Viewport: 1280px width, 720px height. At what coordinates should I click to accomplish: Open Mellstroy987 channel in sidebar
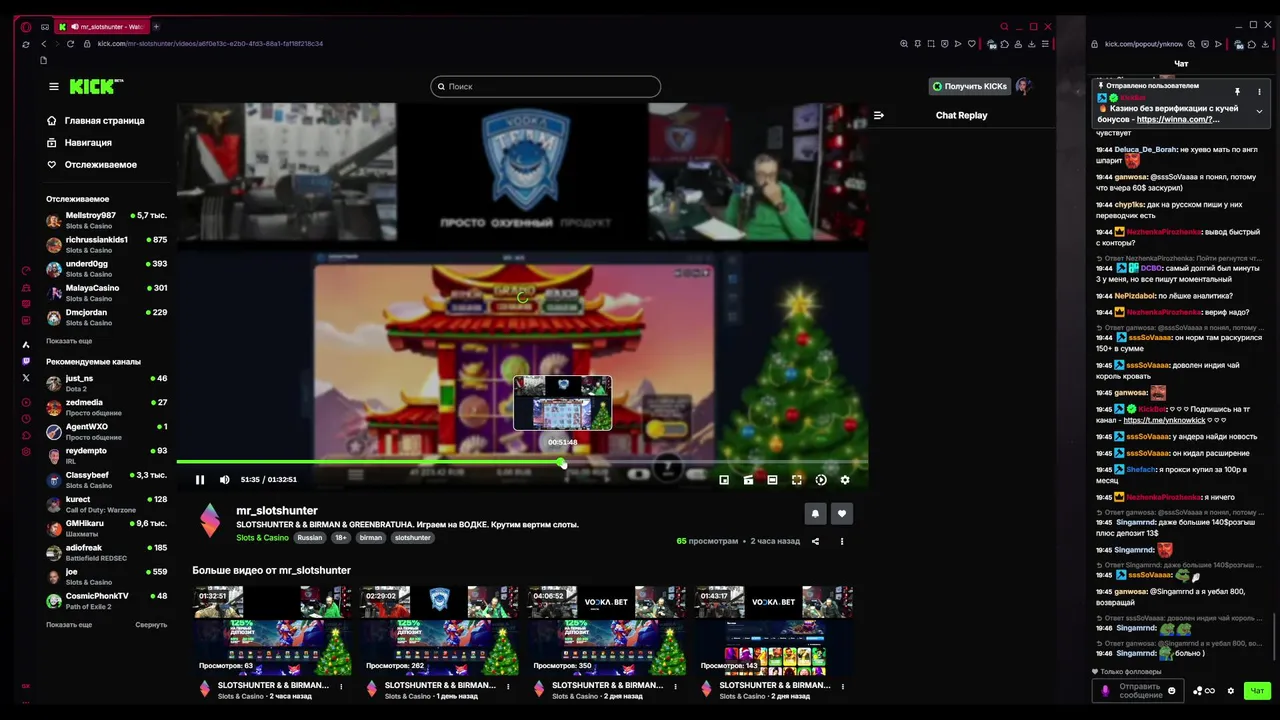click(107, 220)
